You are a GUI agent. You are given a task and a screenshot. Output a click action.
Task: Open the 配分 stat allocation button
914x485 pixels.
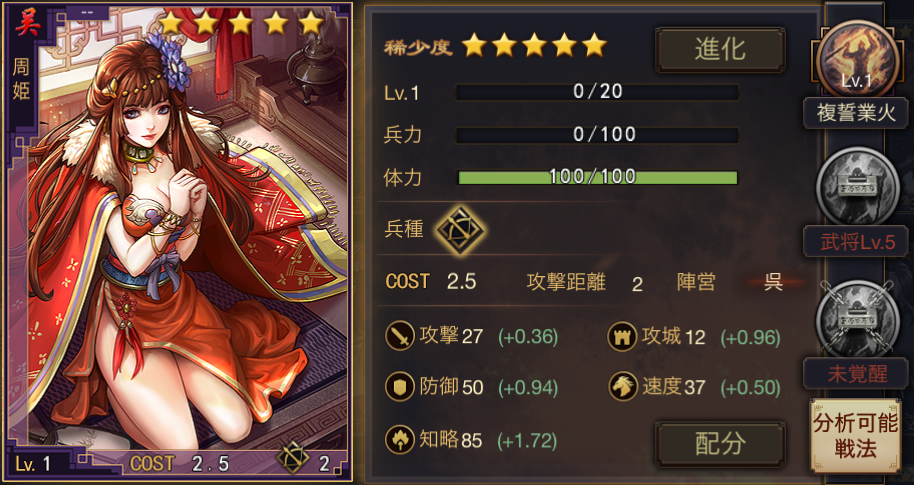[720, 445]
